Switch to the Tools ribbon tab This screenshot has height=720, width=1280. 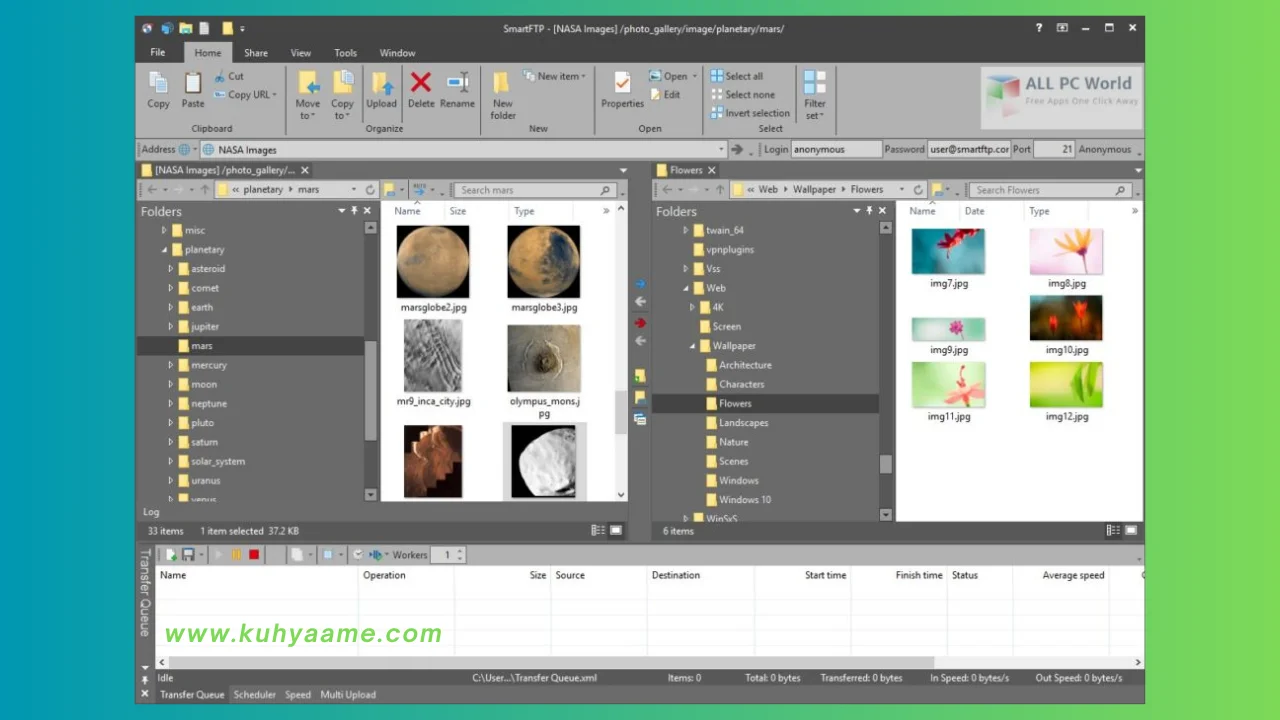(x=345, y=53)
